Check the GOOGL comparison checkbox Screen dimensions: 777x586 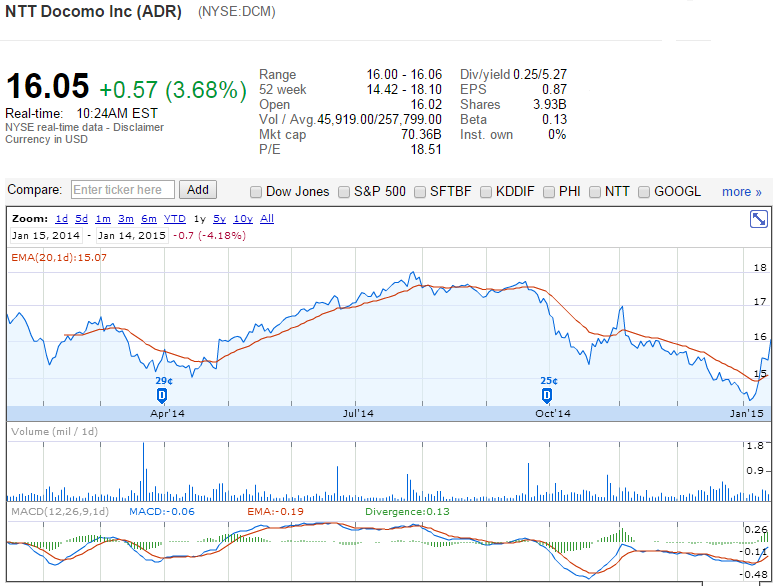tap(644, 192)
